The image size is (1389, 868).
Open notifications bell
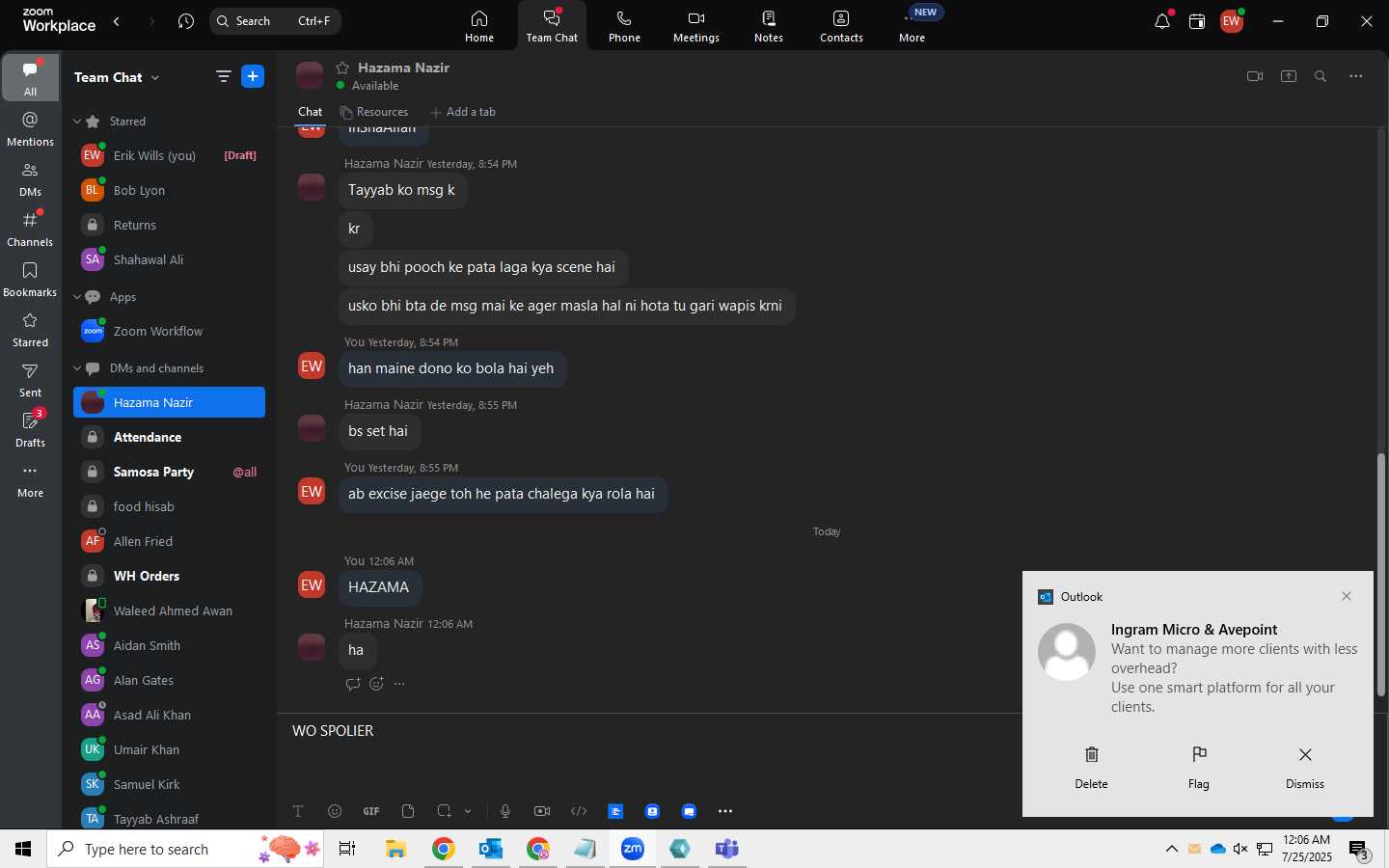click(1162, 21)
